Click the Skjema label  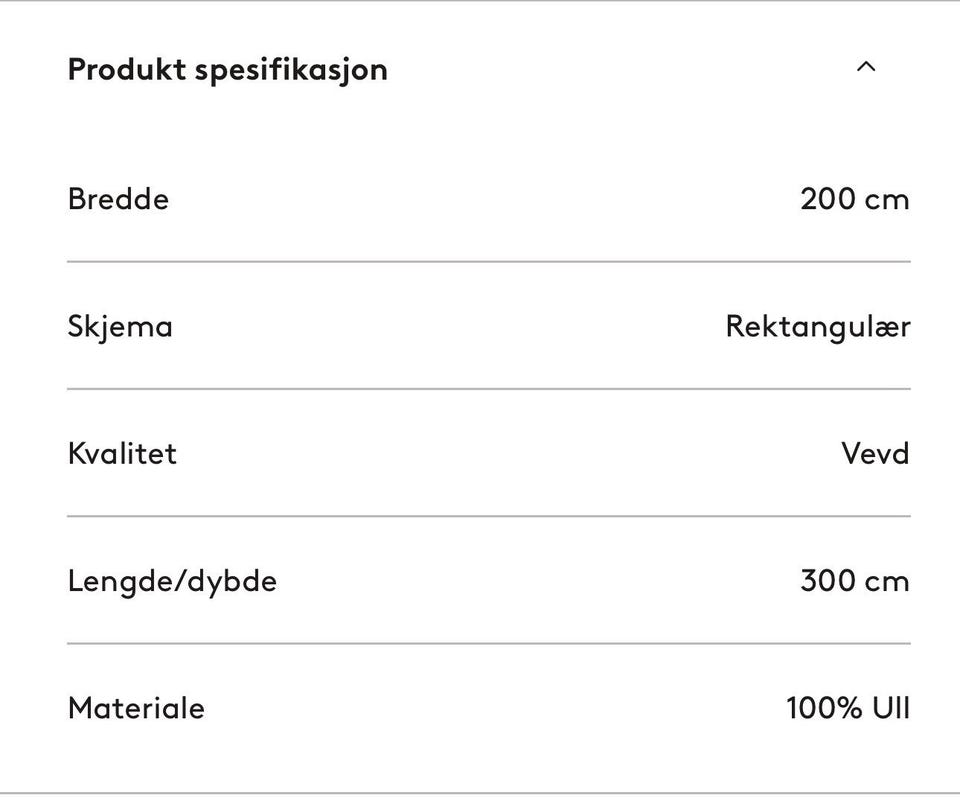click(120, 327)
